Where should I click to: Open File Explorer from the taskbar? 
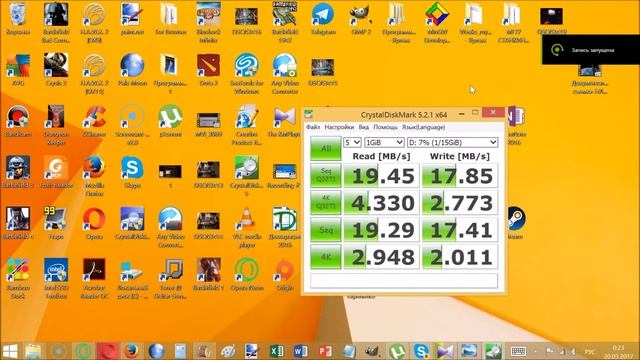pos(33,351)
